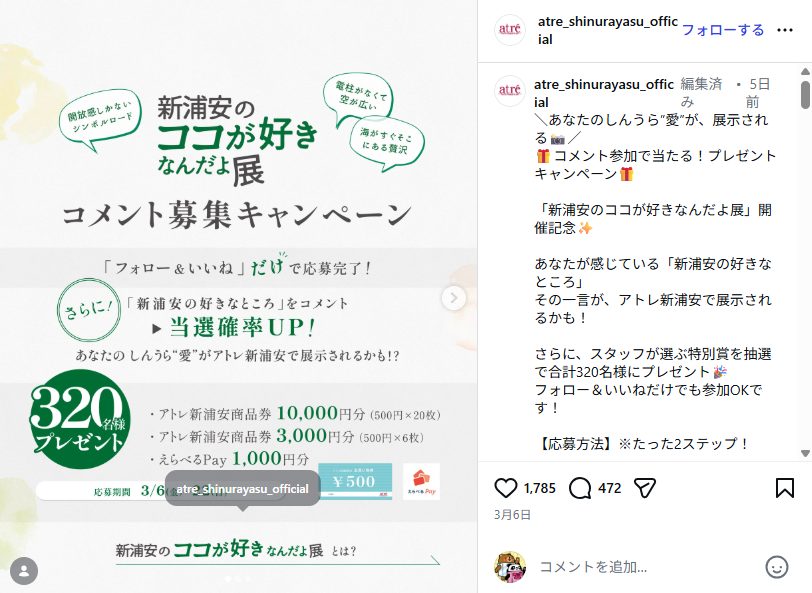Open atre avatar beside the caption
The image size is (812, 593).
coord(510,91)
